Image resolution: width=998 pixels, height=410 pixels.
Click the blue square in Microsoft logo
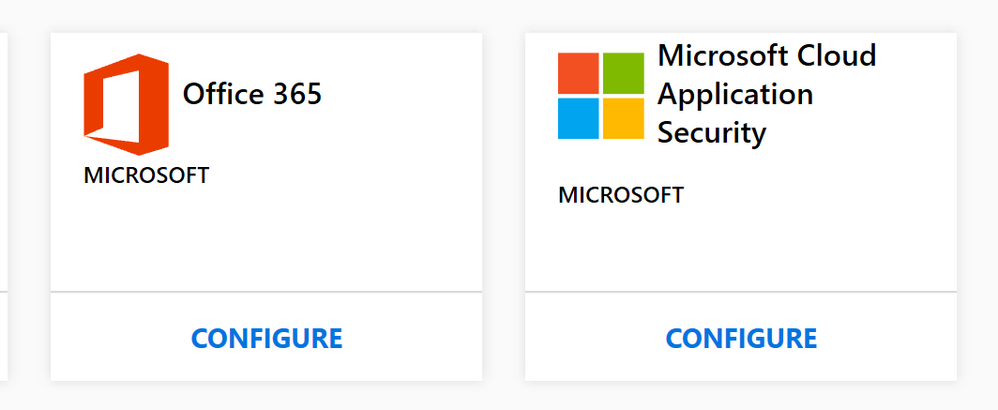click(x=579, y=117)
